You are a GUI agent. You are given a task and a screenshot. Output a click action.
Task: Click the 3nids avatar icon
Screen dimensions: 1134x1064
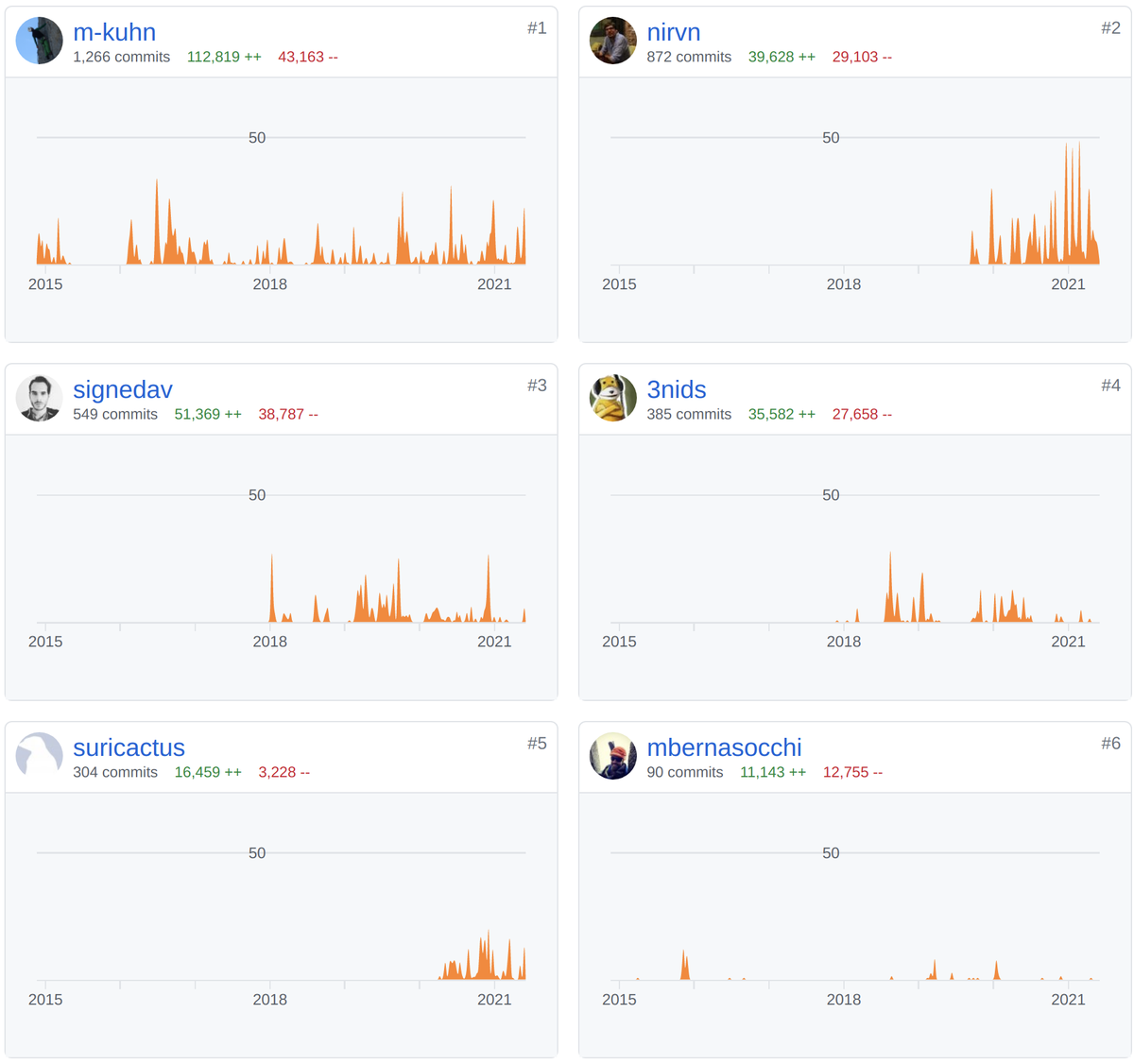[x=612, y=398]
